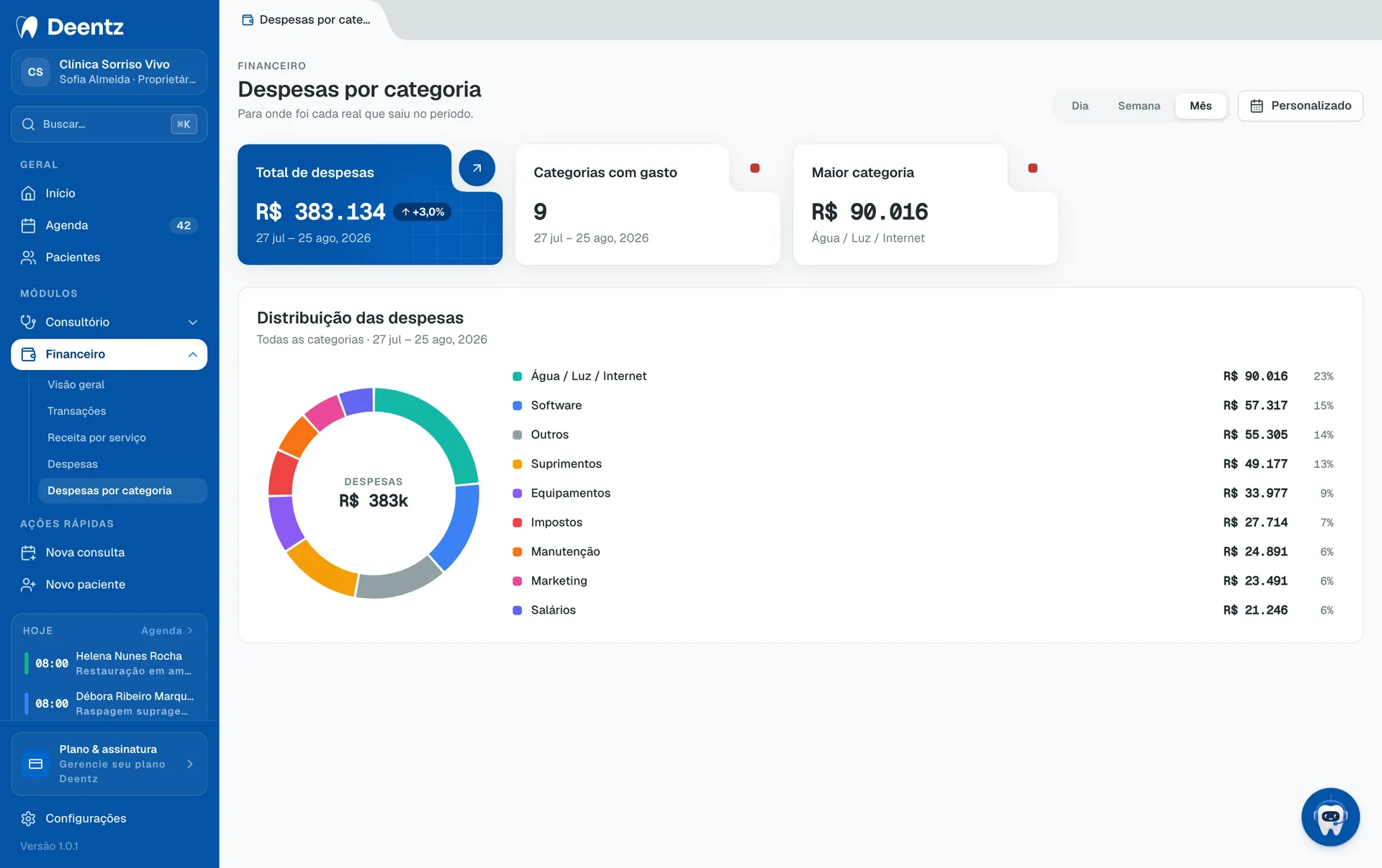Focus the Buscar search field

click(109, 124)
